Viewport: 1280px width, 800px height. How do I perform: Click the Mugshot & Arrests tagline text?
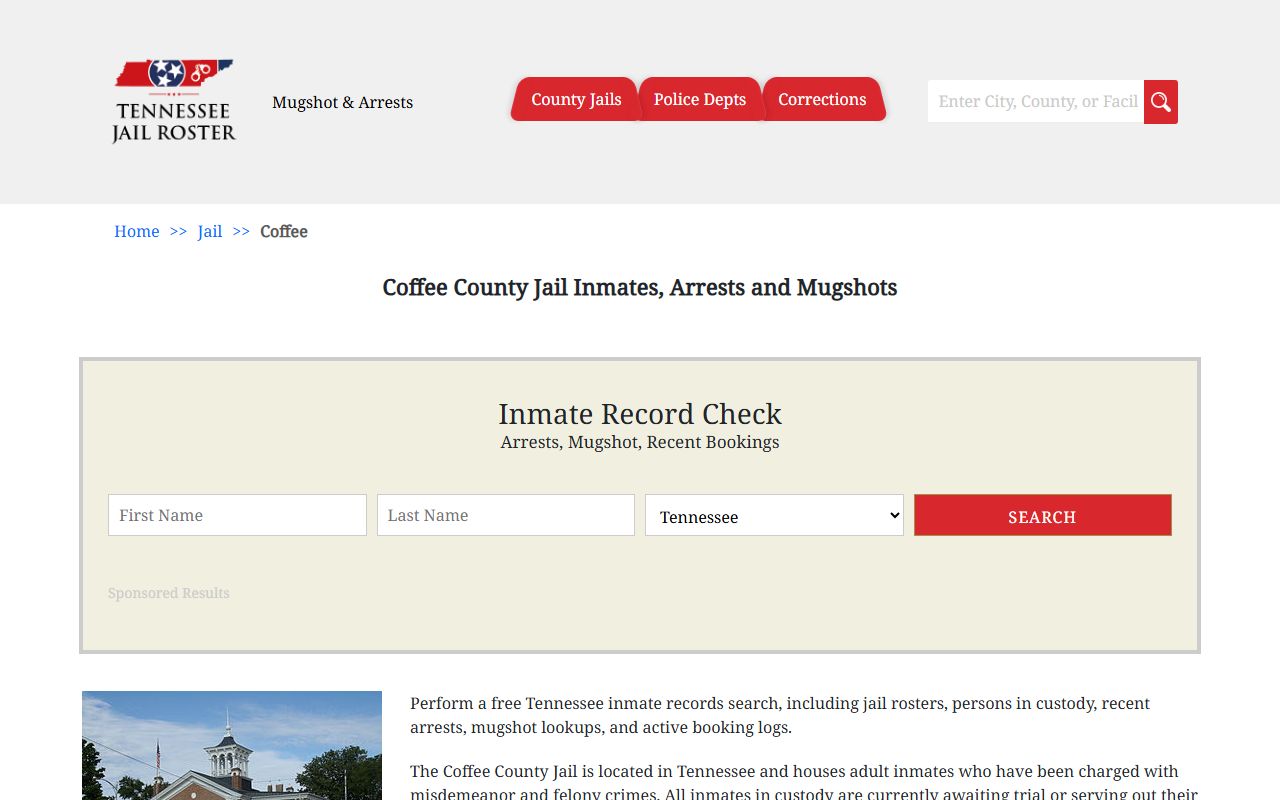[343, 102]
